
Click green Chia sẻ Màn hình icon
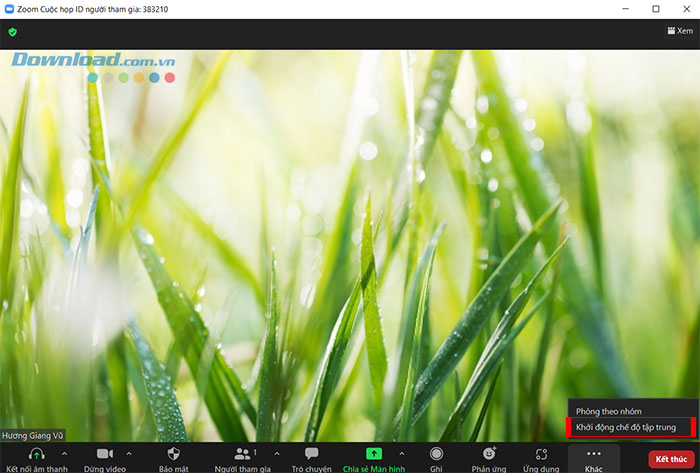click(374, 454)
